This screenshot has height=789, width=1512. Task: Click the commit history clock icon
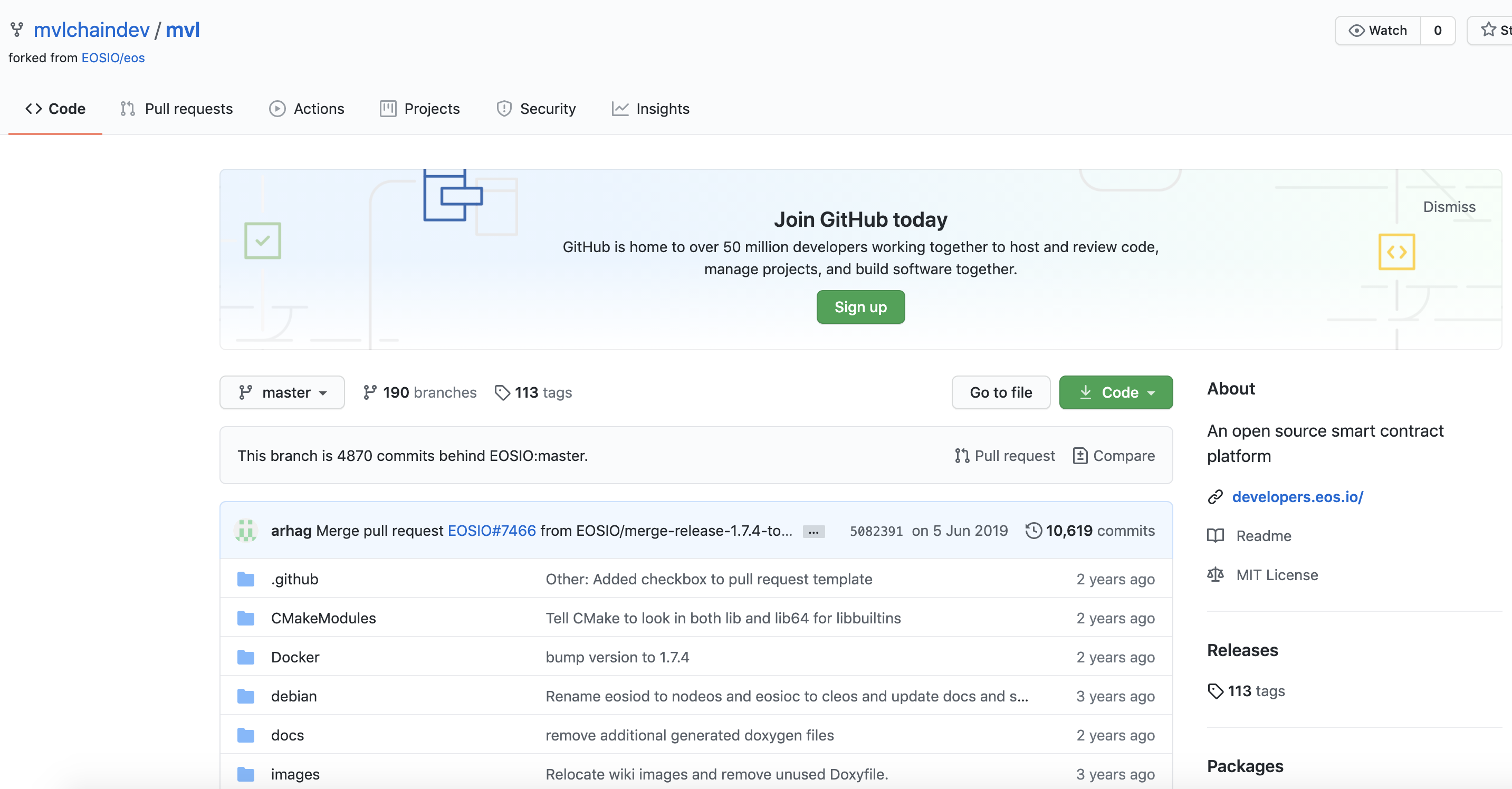[x=1033, y=530]
